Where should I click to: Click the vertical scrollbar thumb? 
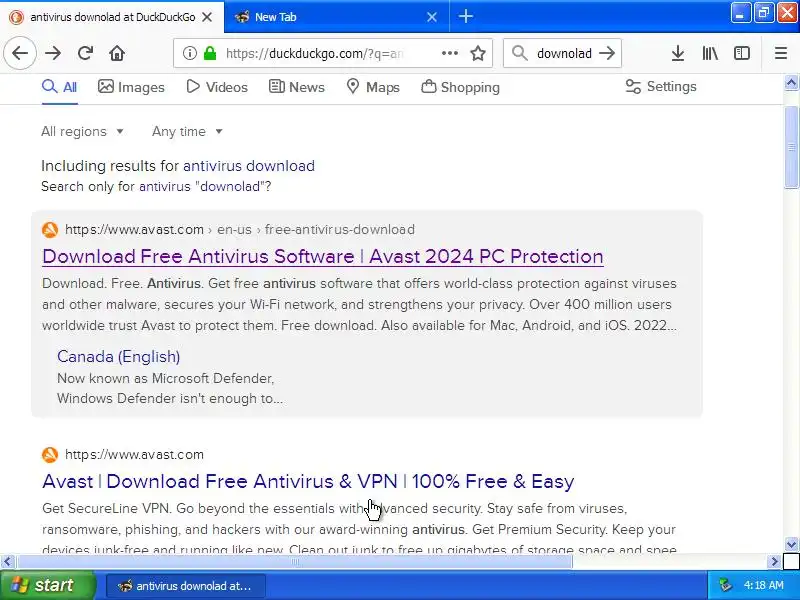tap(791, 147)
